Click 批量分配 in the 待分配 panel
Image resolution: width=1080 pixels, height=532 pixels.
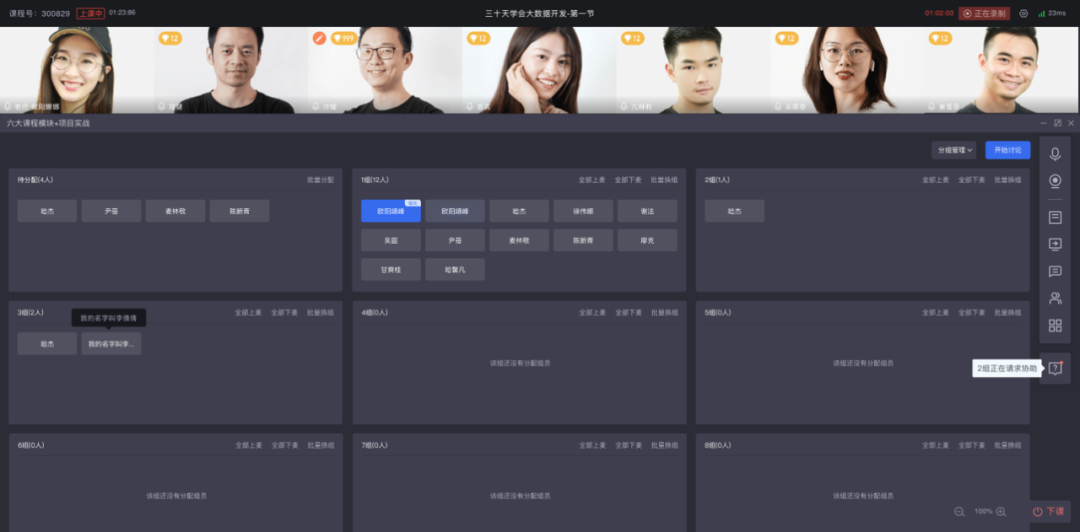point(320,180)
